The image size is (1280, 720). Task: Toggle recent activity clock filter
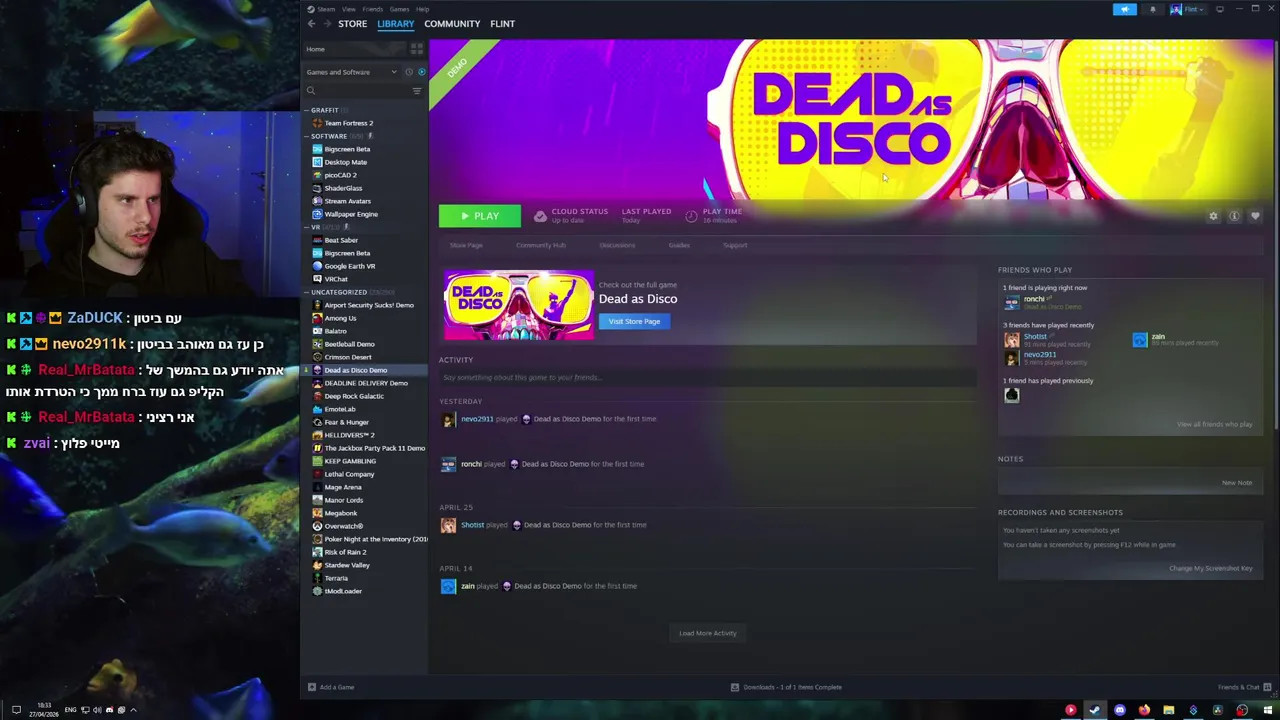coord(408,72)
